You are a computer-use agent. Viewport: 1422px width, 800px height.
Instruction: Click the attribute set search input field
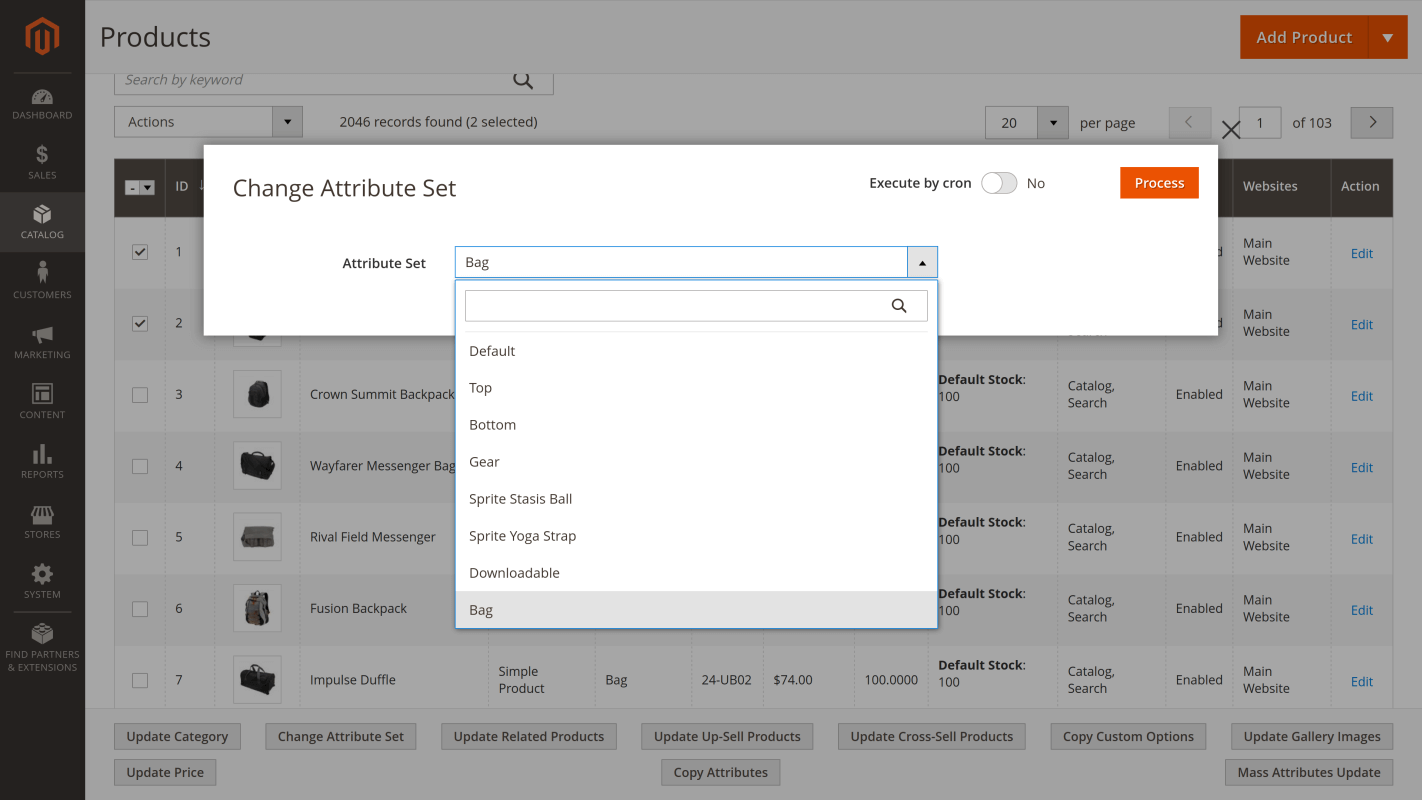tap(675, 306)
